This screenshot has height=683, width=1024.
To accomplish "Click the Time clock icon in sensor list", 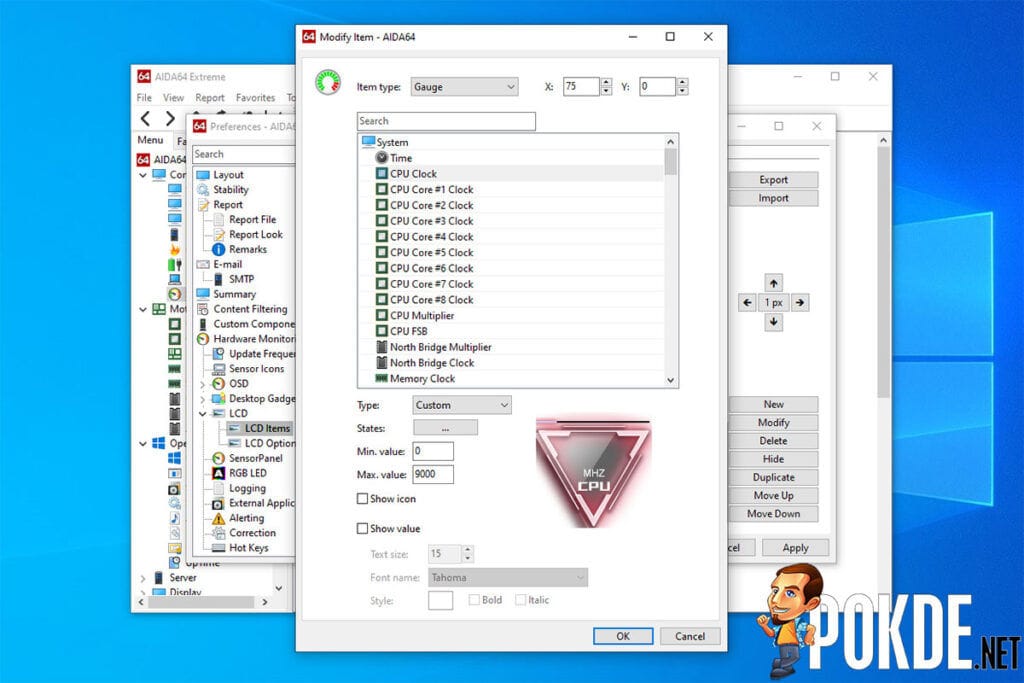I will pos(382,158).
